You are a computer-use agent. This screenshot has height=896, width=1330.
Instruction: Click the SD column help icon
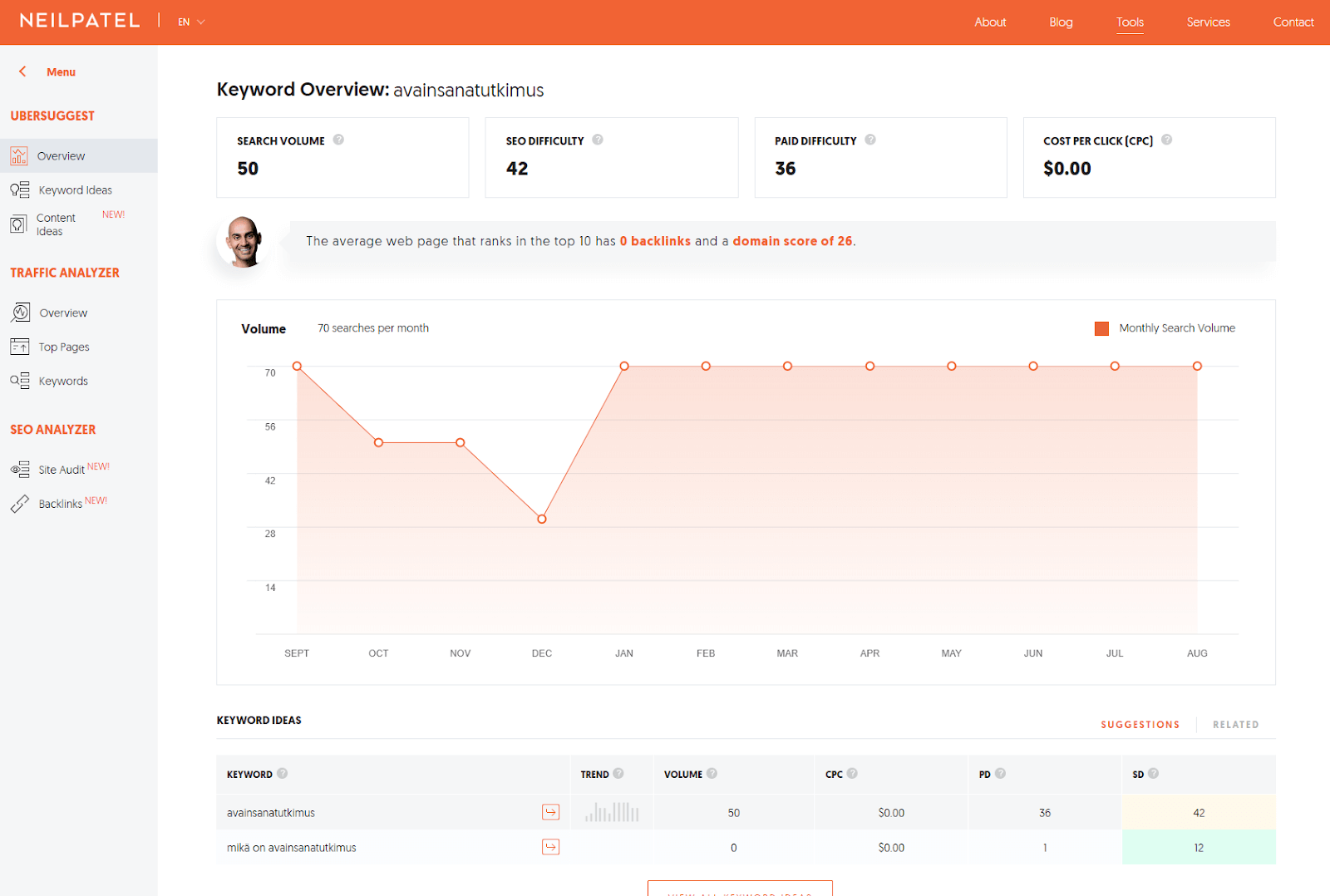[x=1153, y=773]
